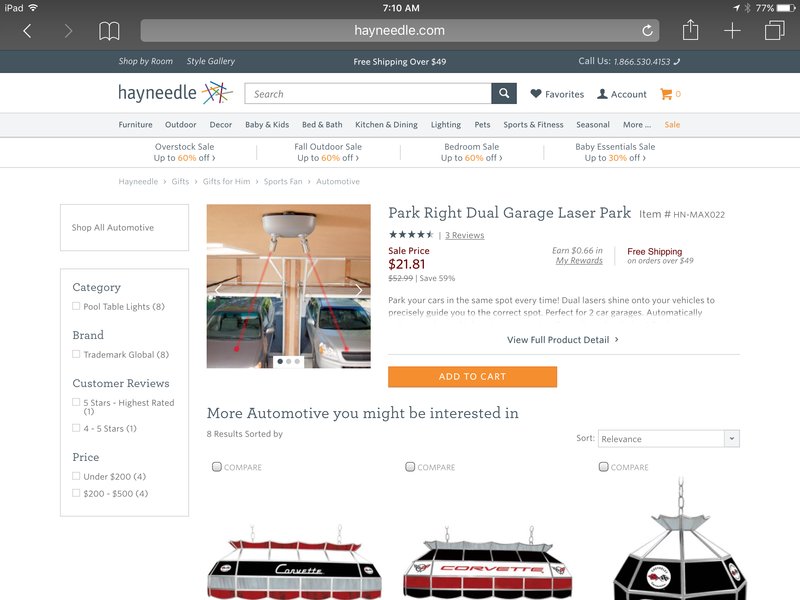
Task: Open the laser park product photo
Action: pyautogui.click(x=288, y=286)
